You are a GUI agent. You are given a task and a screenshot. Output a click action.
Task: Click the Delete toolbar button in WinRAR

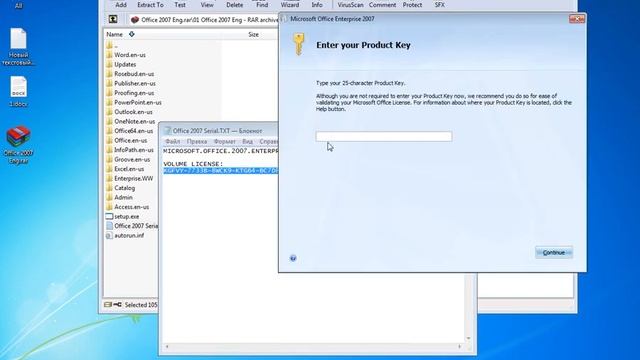234,5
